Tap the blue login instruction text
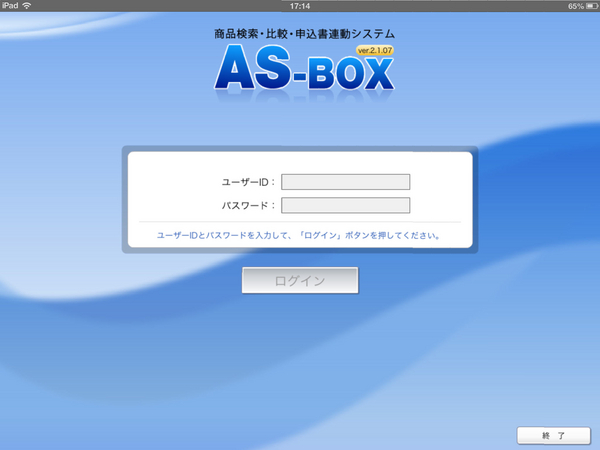This screenshot has height=450, width=600. pos(300,237)
